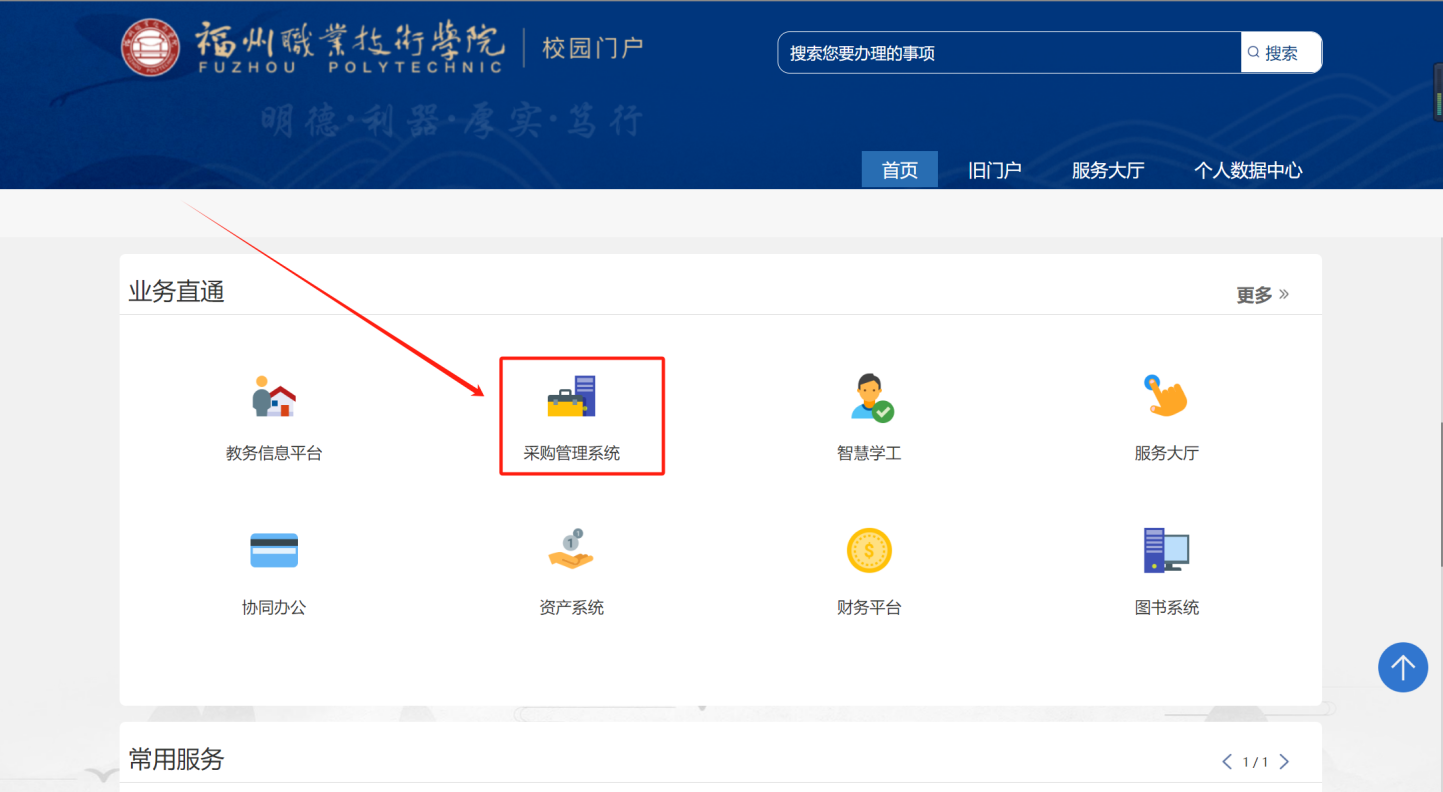Click the 服务大厅 hand pointer icon
This screenshot has height=792, width=1443.
click(x=1166, y=396)
